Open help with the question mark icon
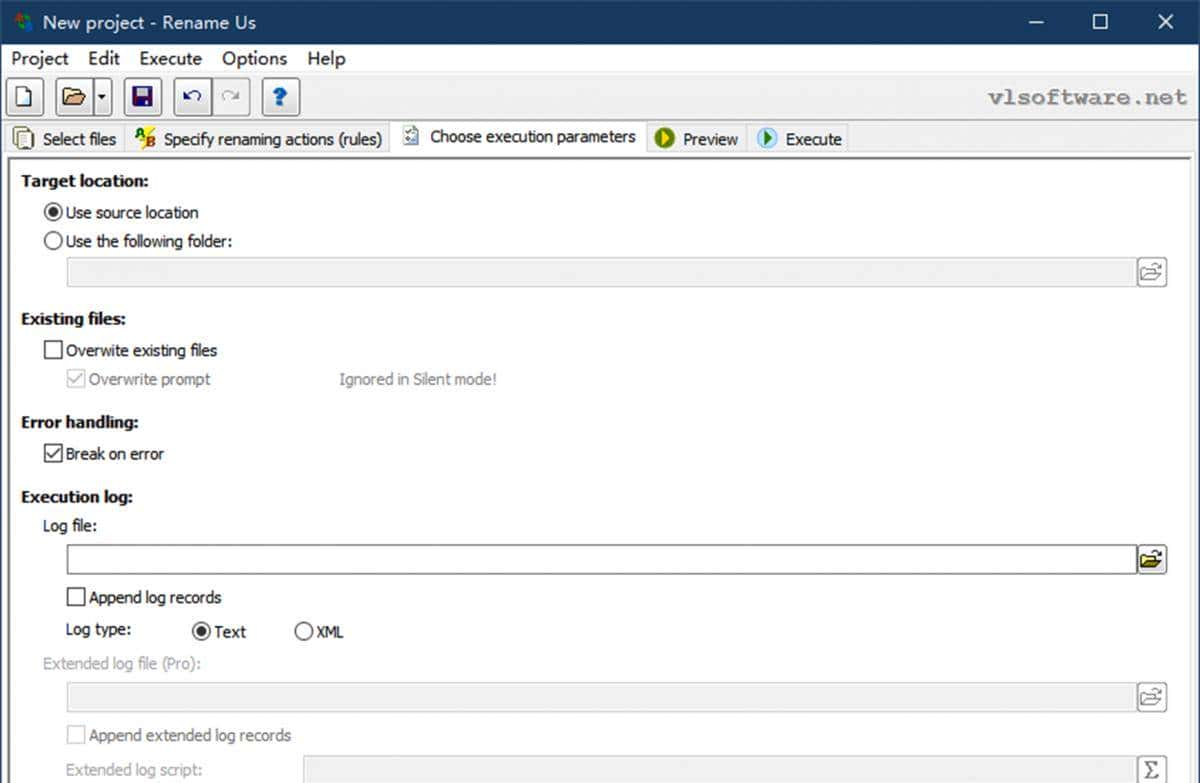The width and height of the screenshot is (1200, 783). pyautogui.click(x=280, y=97)
